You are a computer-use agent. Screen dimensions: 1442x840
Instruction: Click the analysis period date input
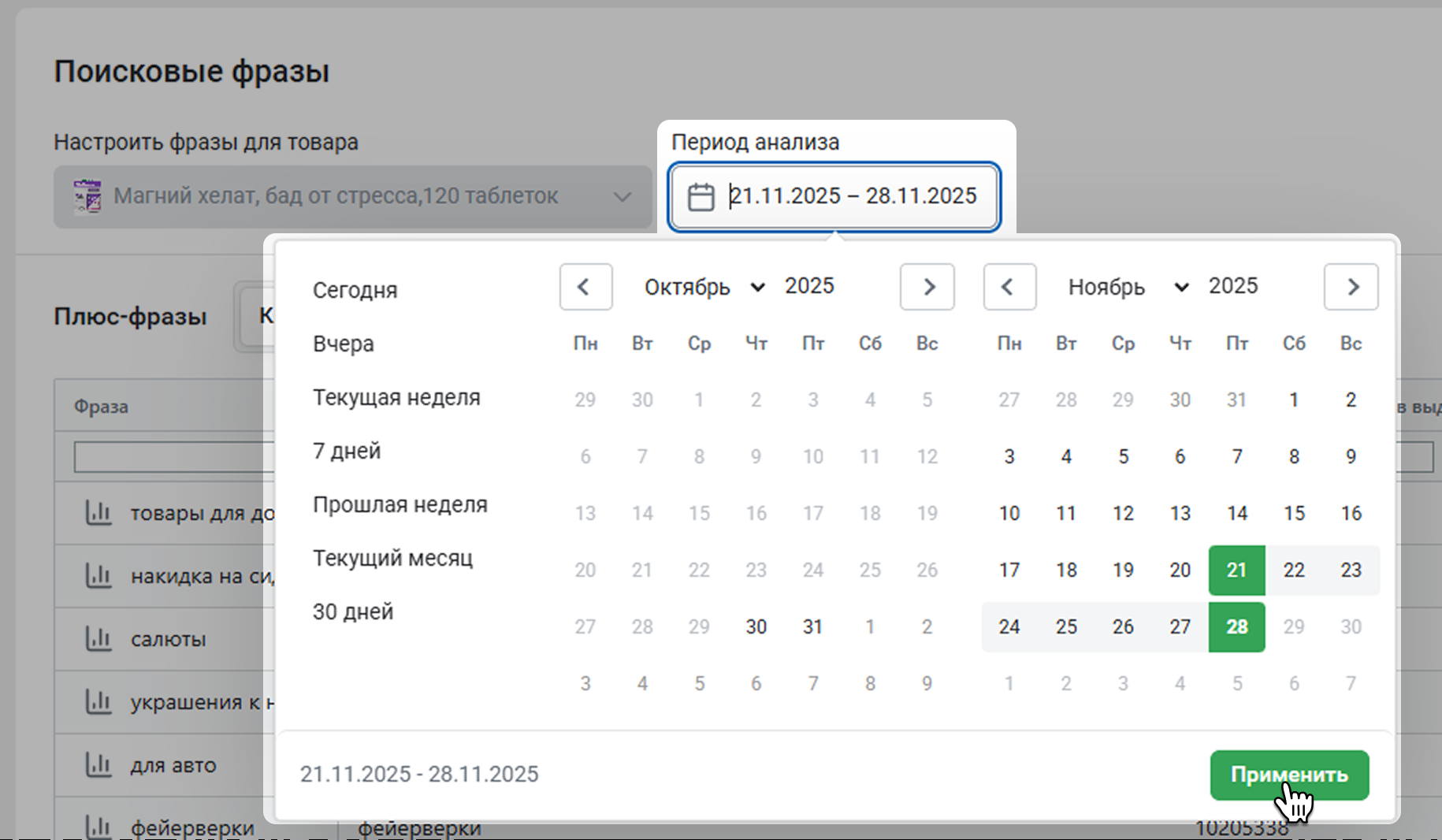pos(853,196)
